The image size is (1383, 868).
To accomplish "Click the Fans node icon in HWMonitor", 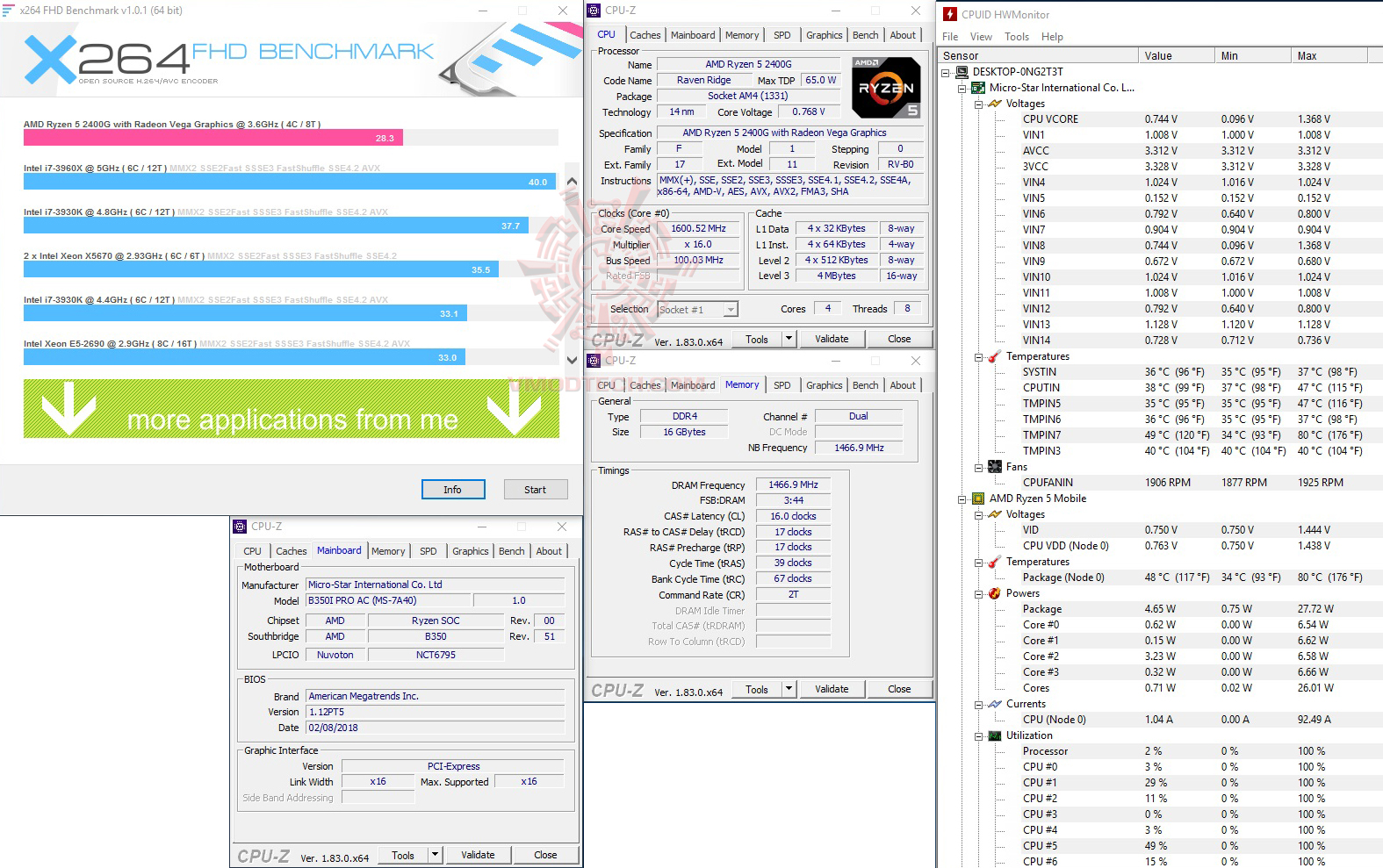I will pyautogui.click(x=995, y=467).
